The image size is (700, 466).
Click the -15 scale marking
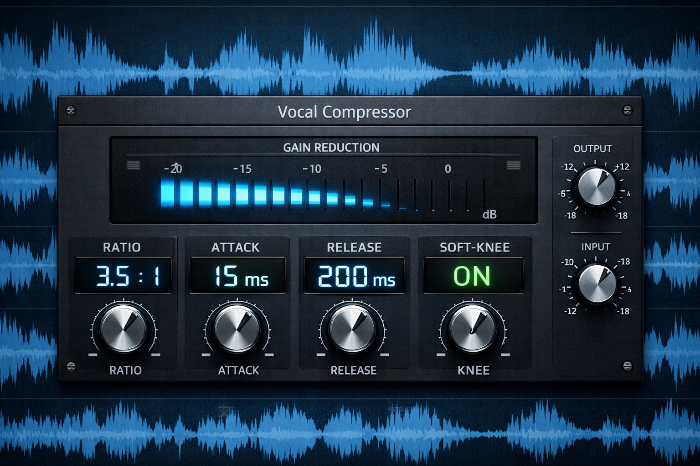242,169
